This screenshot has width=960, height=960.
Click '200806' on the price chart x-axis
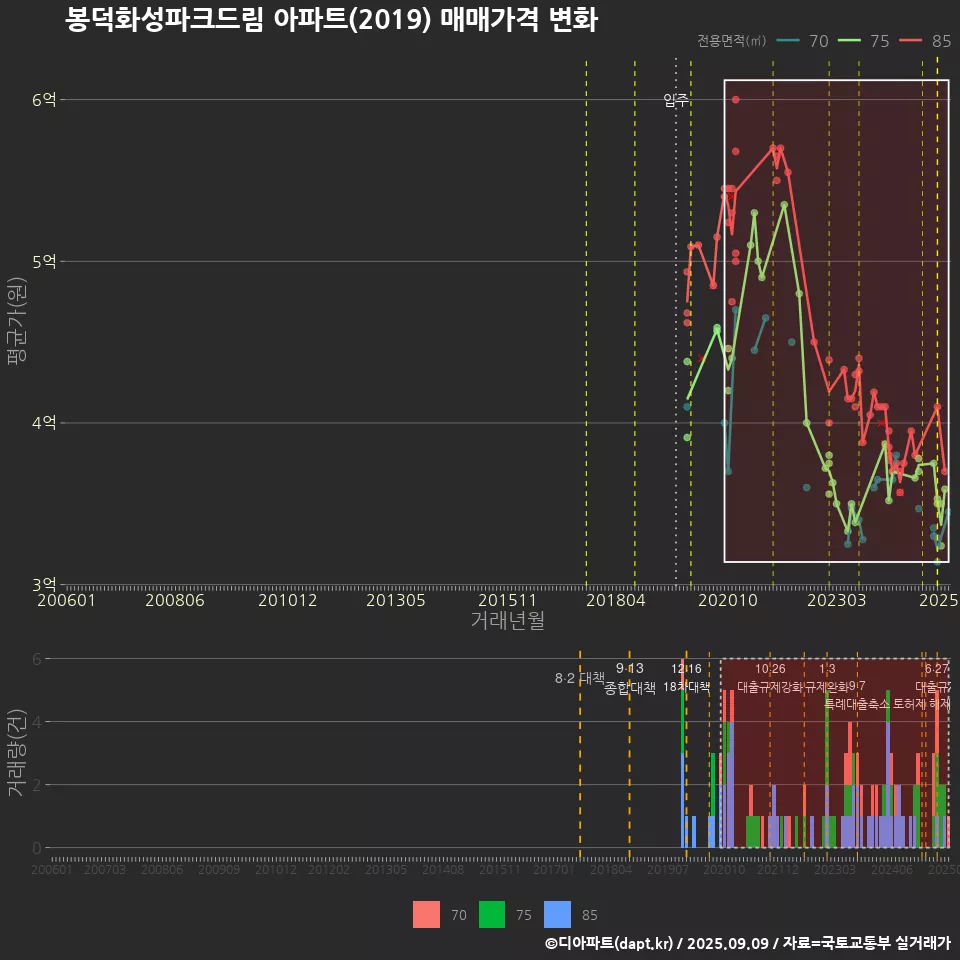pos(174,600)
